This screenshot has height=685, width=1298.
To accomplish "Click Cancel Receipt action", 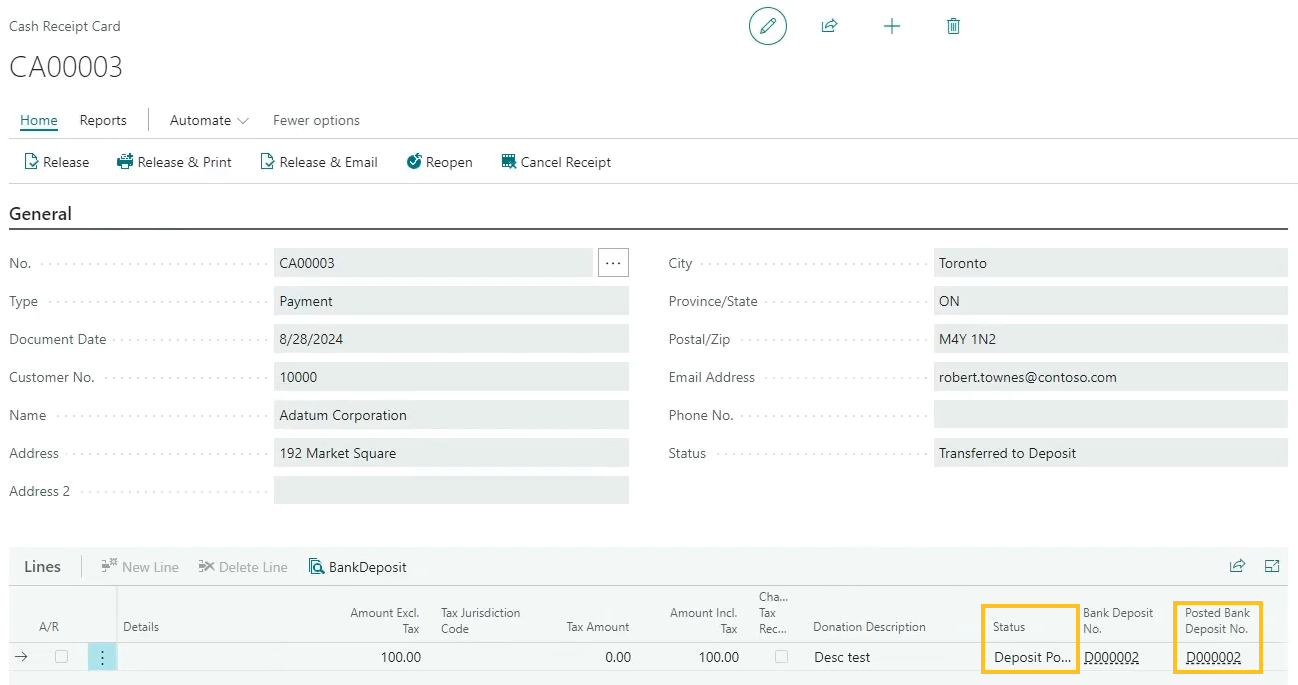I will coord(556,162).
